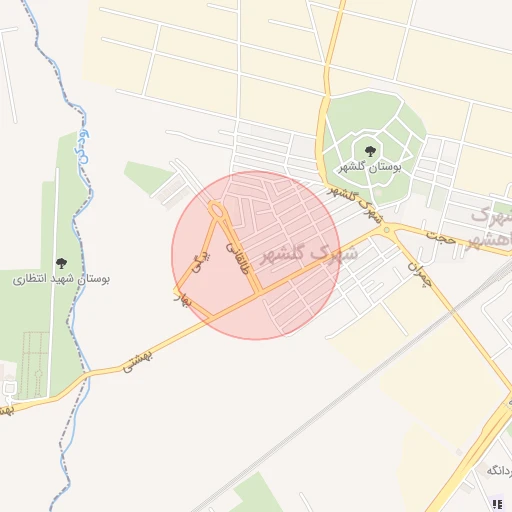Click the blue river name label
The image size is (512, 512).
[x=82, y=146]
